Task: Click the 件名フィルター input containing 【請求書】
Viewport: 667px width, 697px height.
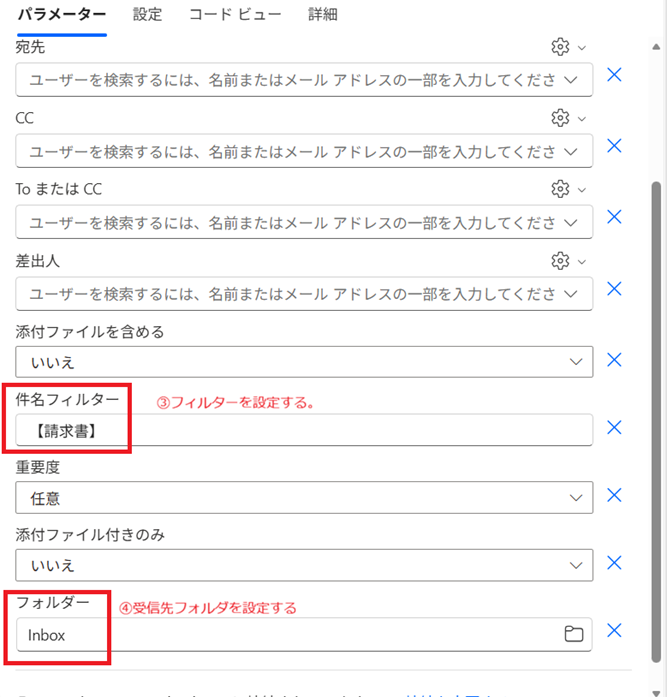Action: 300,430
